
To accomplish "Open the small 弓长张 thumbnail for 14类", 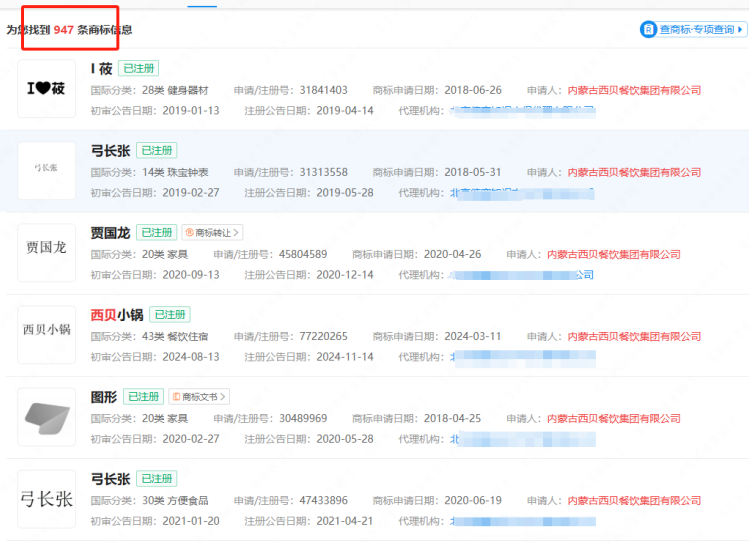I will tap(46, 170).
